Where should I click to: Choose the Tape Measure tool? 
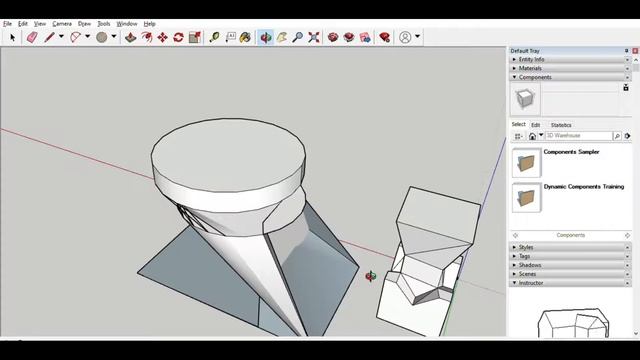tap(214, 38)
